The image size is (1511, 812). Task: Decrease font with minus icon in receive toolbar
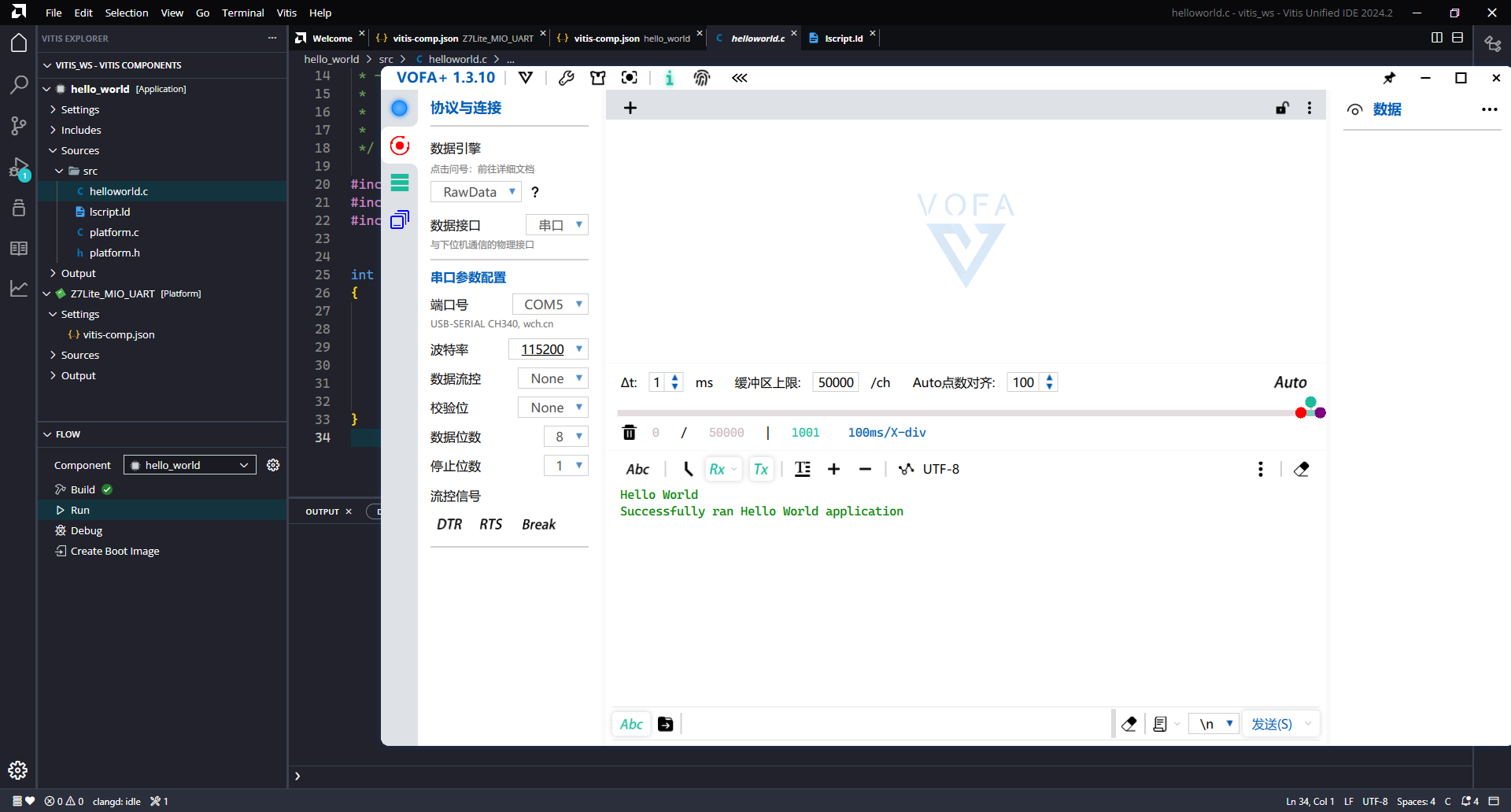click(866, 469)
